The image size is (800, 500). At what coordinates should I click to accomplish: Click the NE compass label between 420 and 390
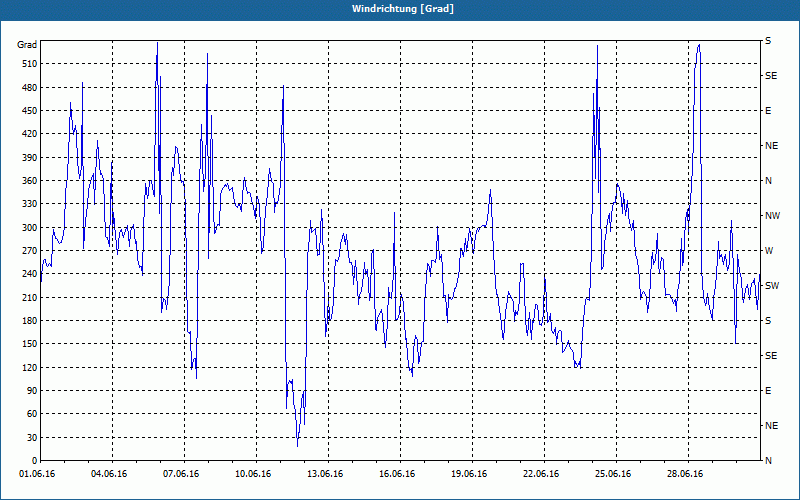772,146
